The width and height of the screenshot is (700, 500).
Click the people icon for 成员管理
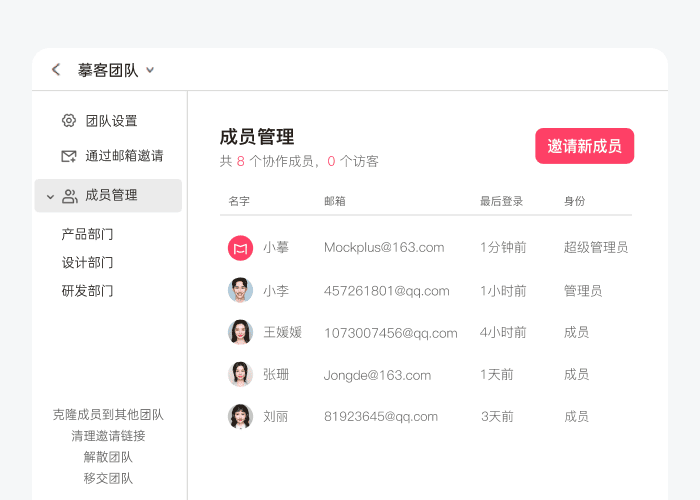point(70,196)
